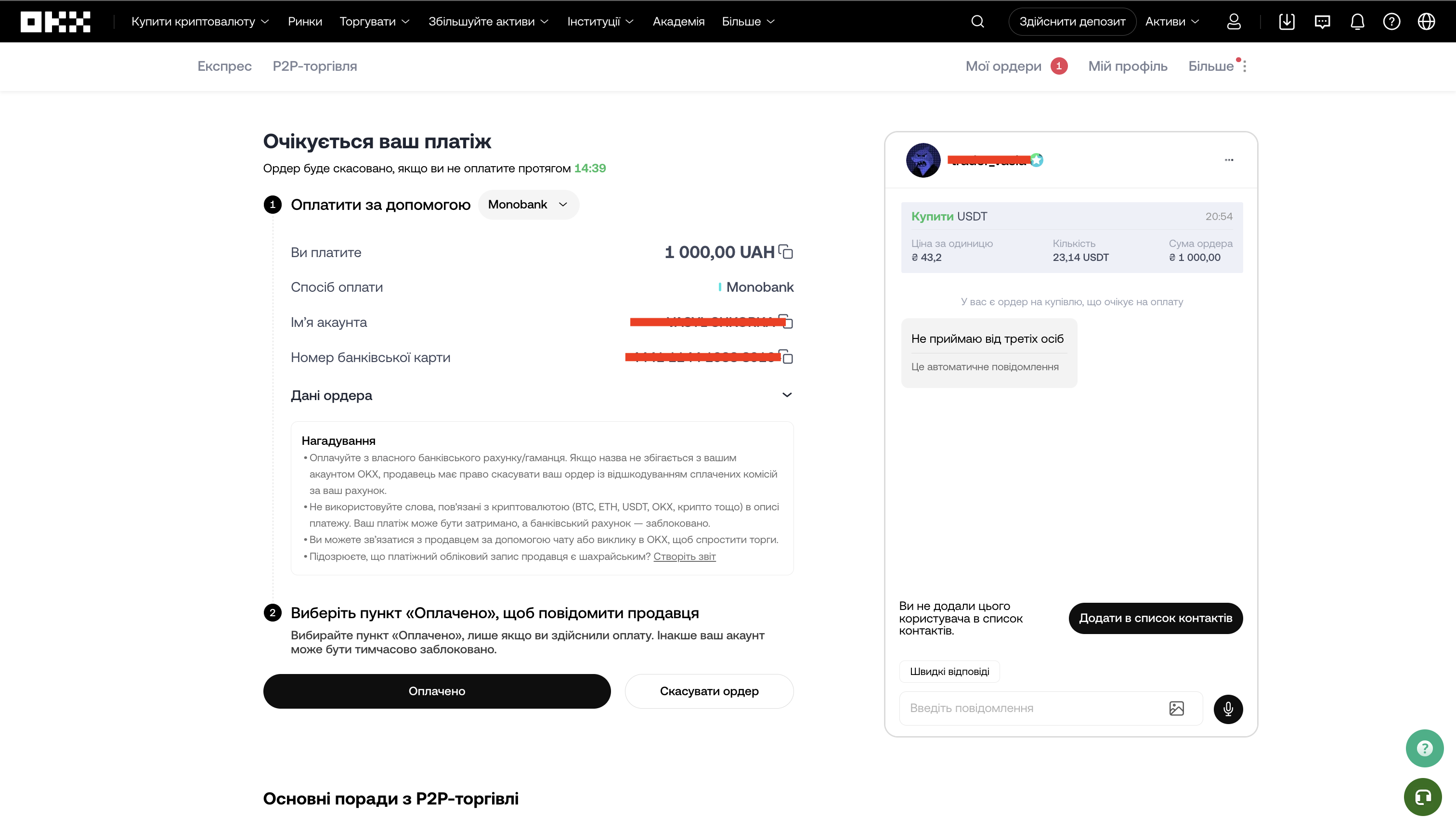Click the Створіть звіт link
The width and height of the screenshot is (1456, 830).
point(684,557)
